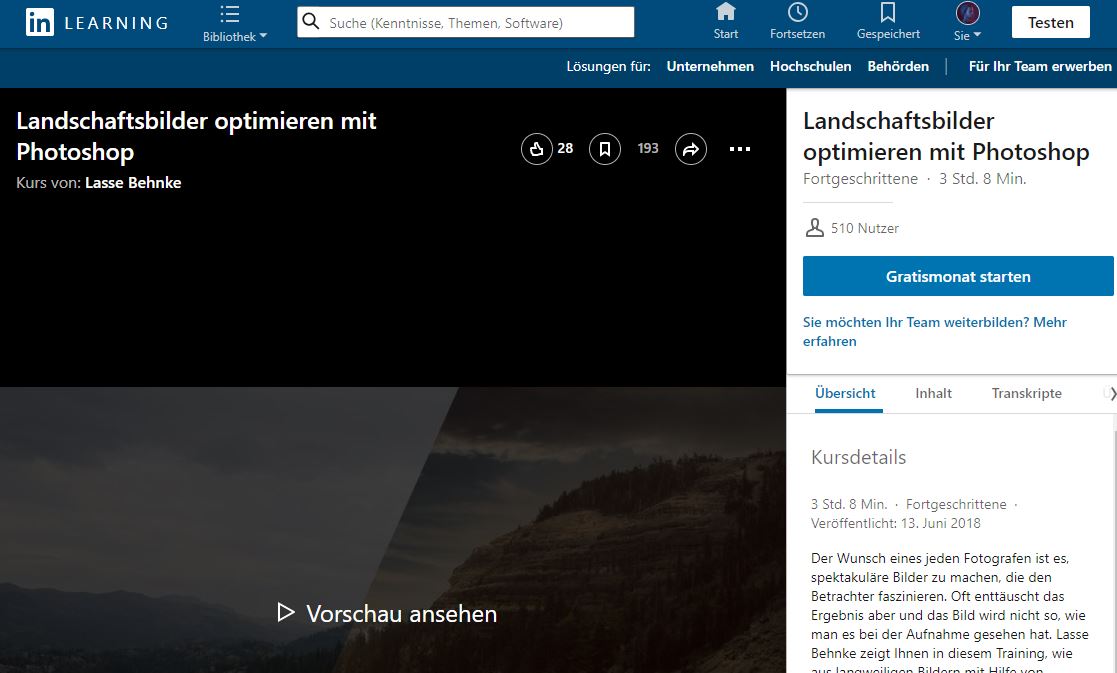The image size is (1117, 673).
Task: Open the Bibliothek library dropdown
Action: (234, 24)
